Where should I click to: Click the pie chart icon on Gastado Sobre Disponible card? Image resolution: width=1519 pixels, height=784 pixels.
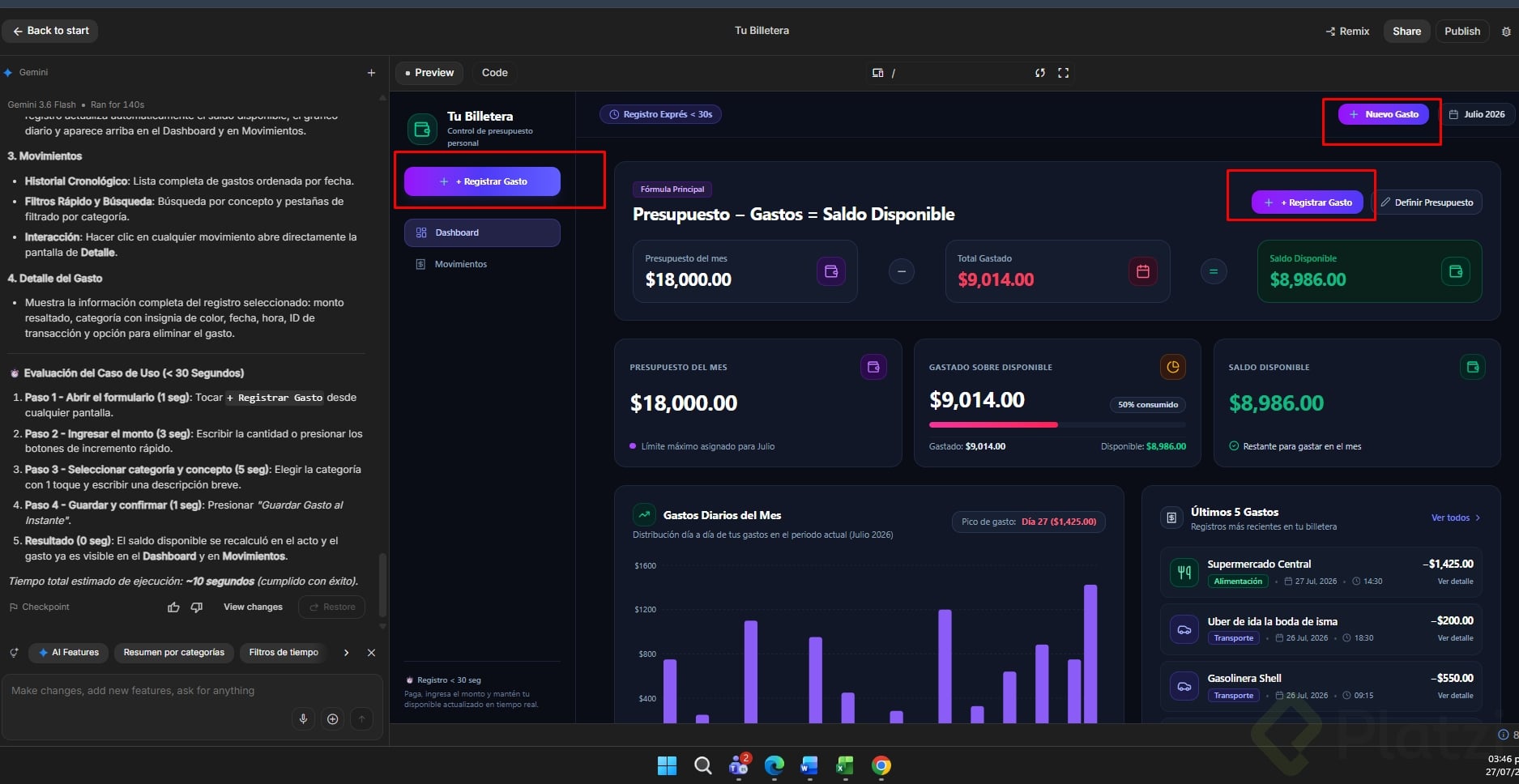1173,367
